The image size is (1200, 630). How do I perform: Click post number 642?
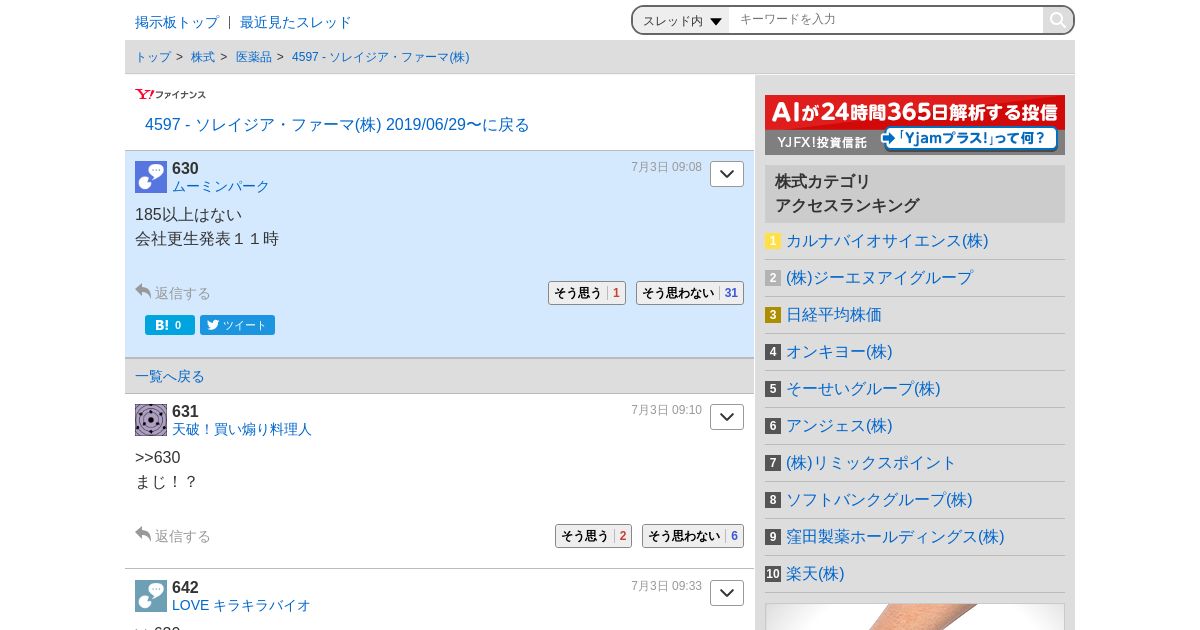point(185,587)
